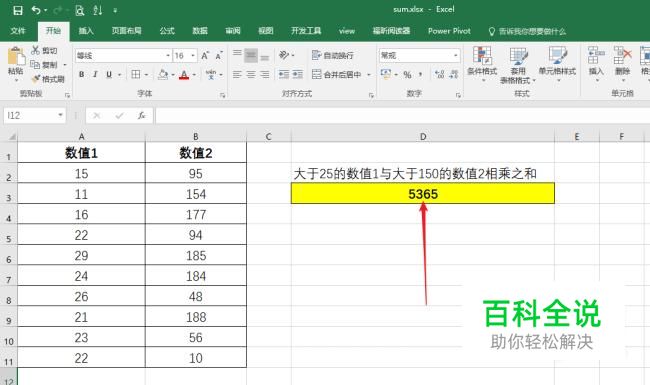
Task: Click the Insert Function fx icon
Action: click(x=142, y=115)
